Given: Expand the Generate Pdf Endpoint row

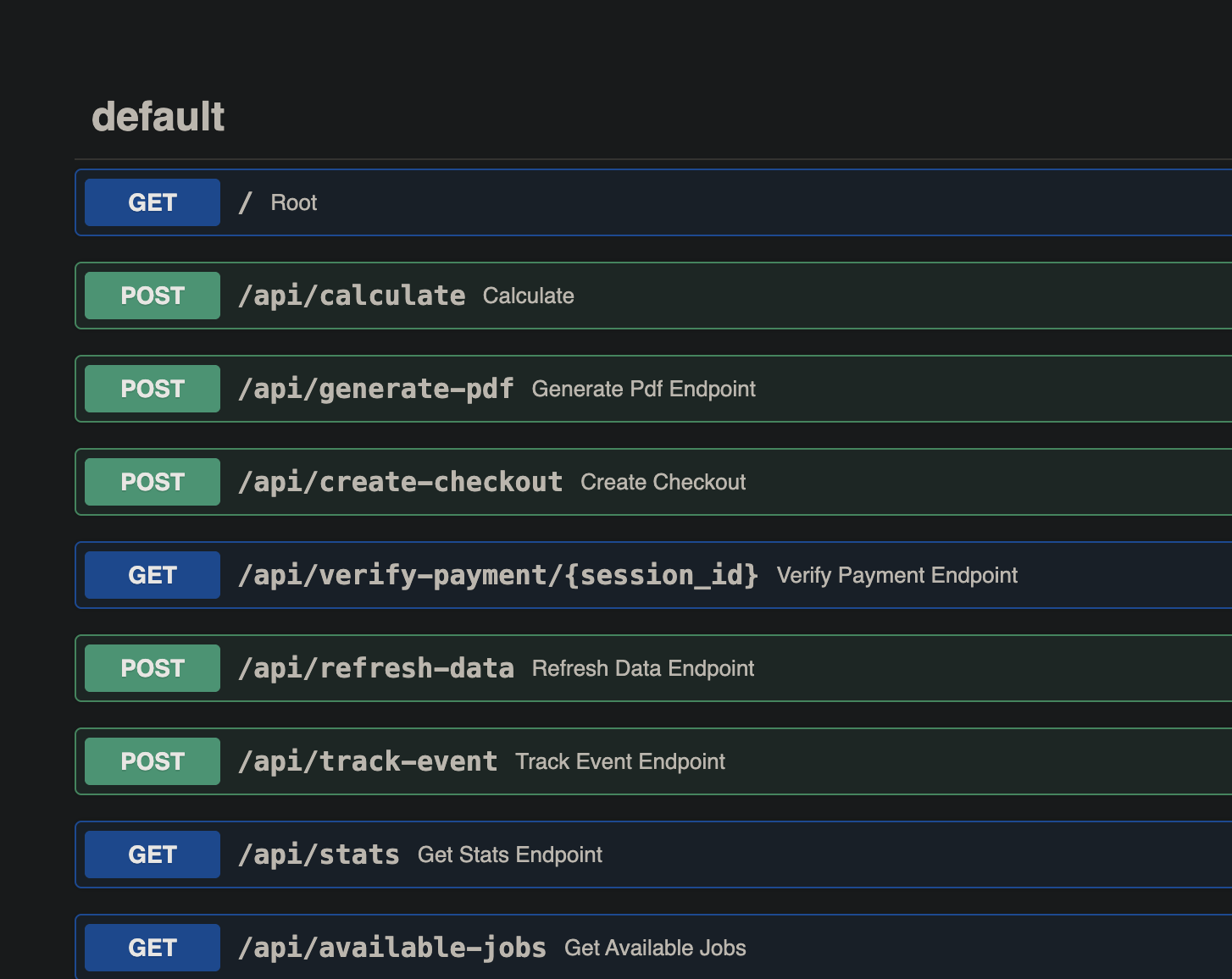Looking at the screenshot, I should point(593,388).
